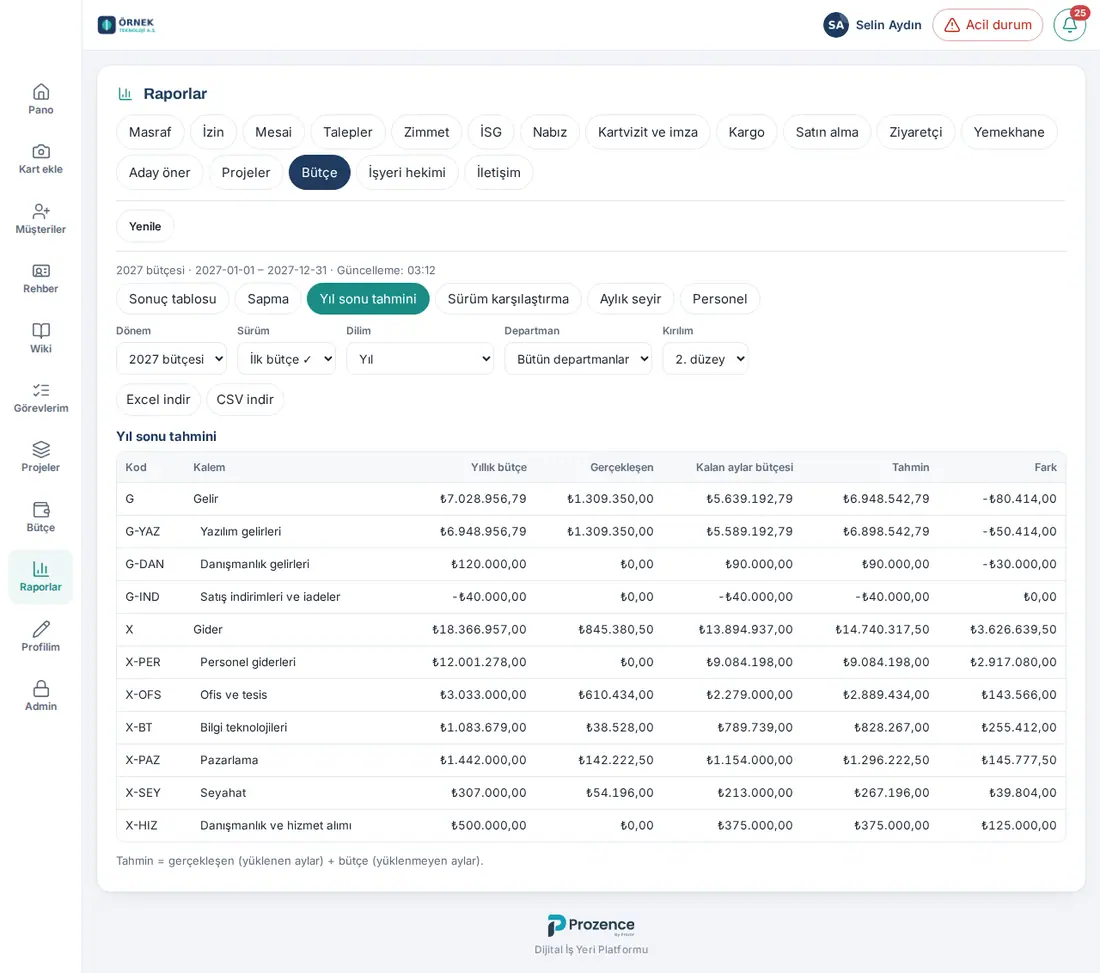The width and height of the screenshot is (1100, 973).
Task: Open the Kırılım dropdown showing 2. düzey
Action: 706,359
